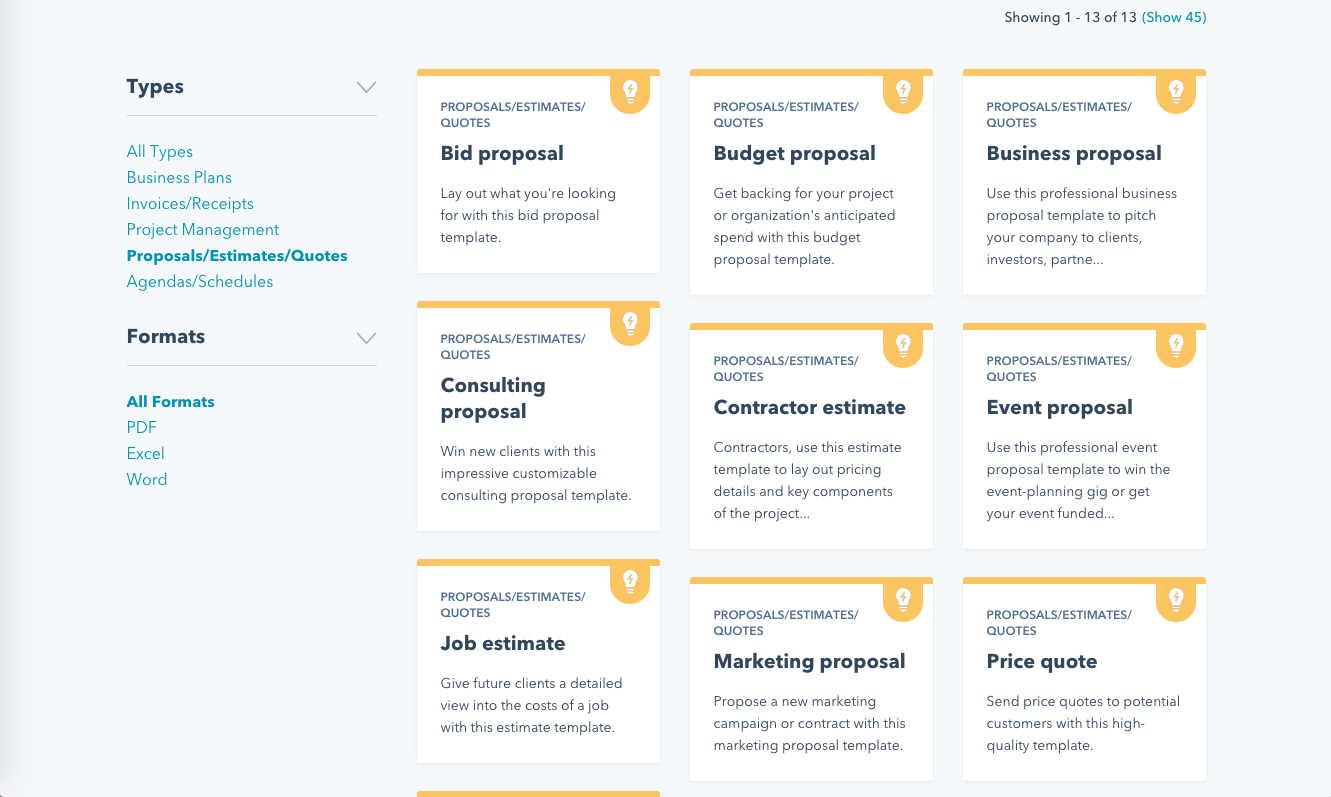Click the lightbulb badge on Consulting proposal card
Screen dimensions: 1331x797
tap(630, 324)
